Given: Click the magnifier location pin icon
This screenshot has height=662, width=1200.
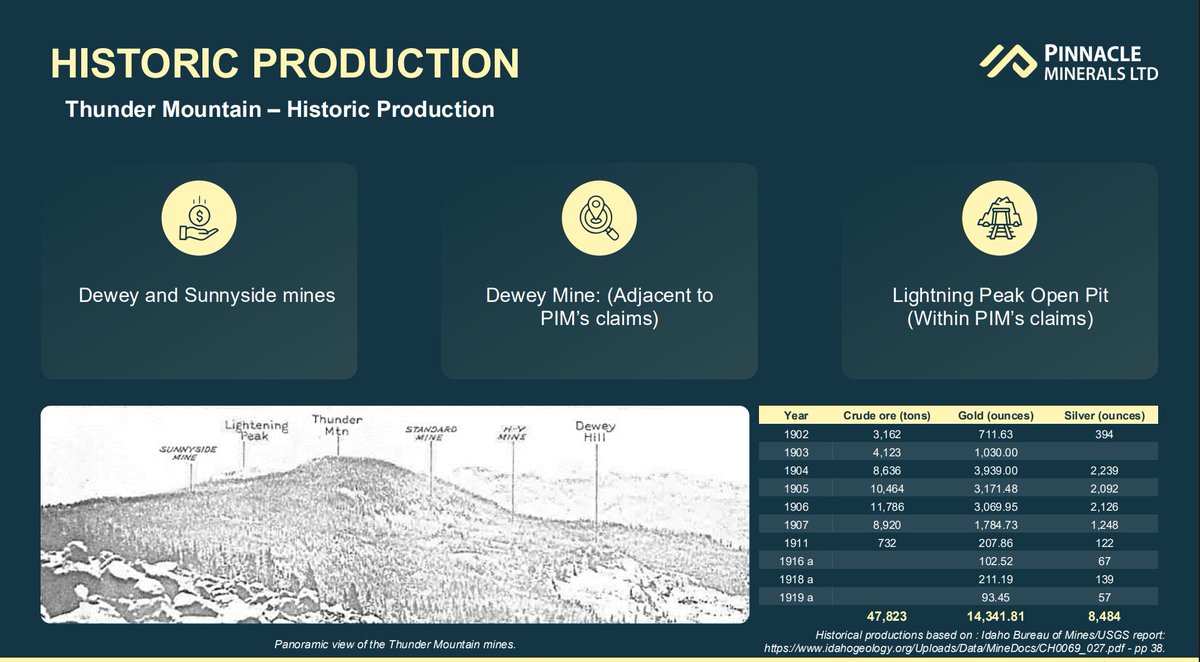Looking at the screenshot, I should (x=599, y=219).
